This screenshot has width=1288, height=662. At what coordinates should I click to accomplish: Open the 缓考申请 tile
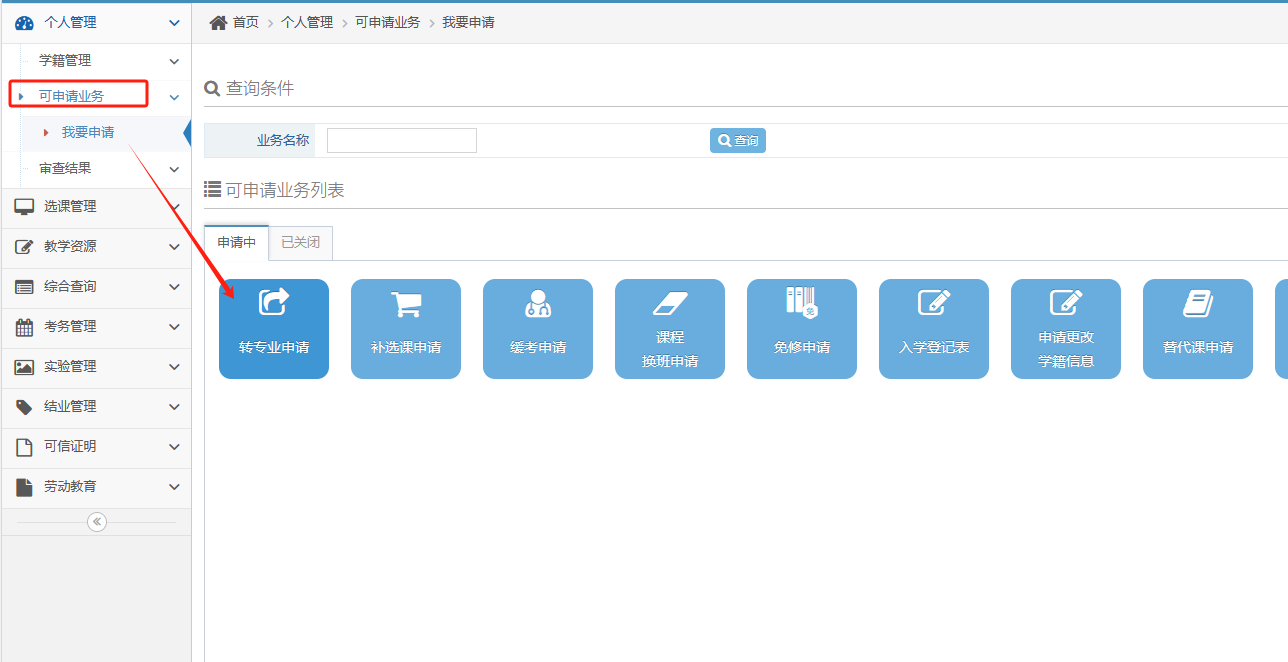pos(537,329)
